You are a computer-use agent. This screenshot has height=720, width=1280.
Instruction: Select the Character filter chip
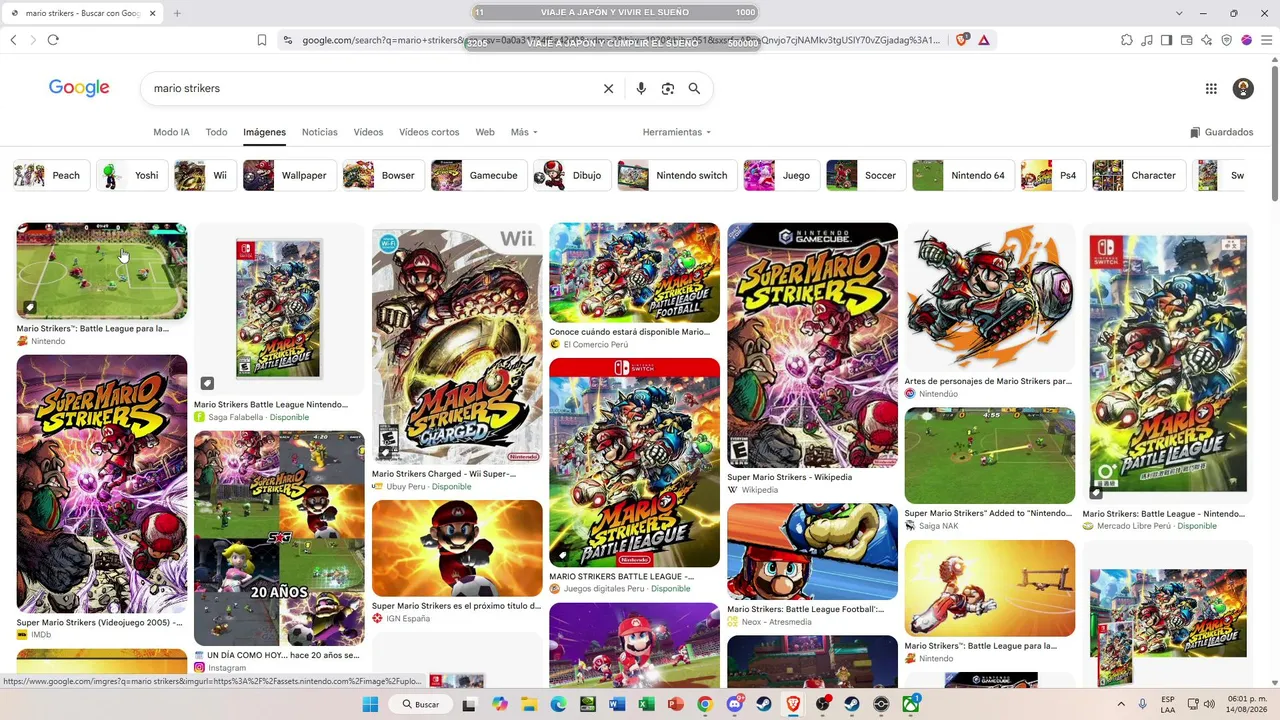[1138, 175]
